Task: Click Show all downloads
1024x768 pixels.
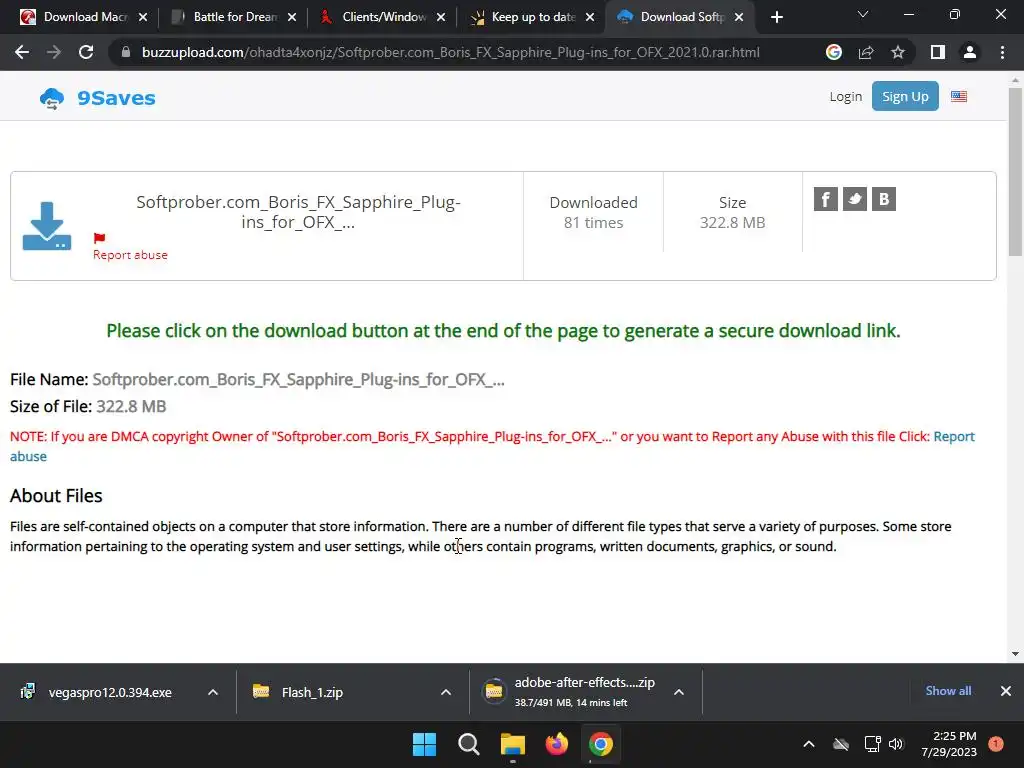Action: (948, 691)
